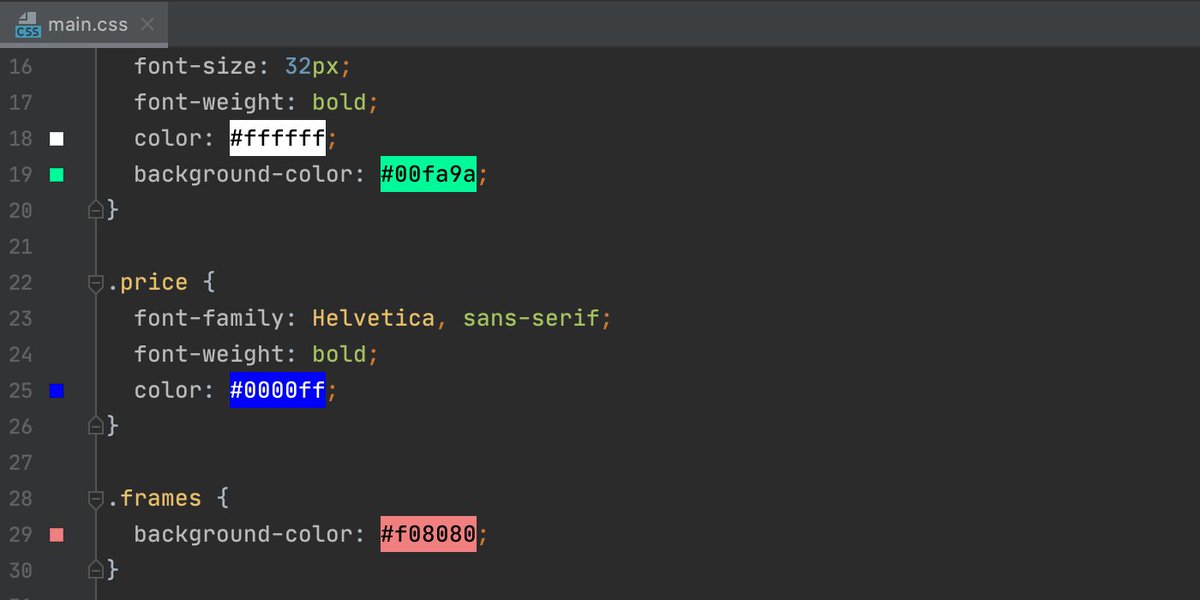The height and width of the screenshot is (600, 1200).
Task: Open the green gutter color swatch on line 19
Action: point(57,175)
